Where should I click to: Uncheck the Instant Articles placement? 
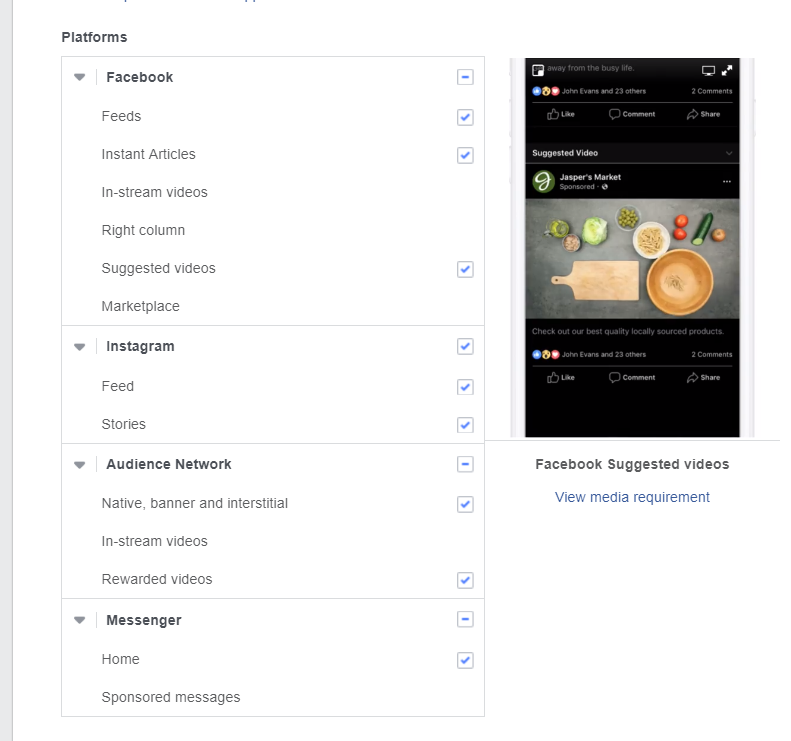[465, 155]
